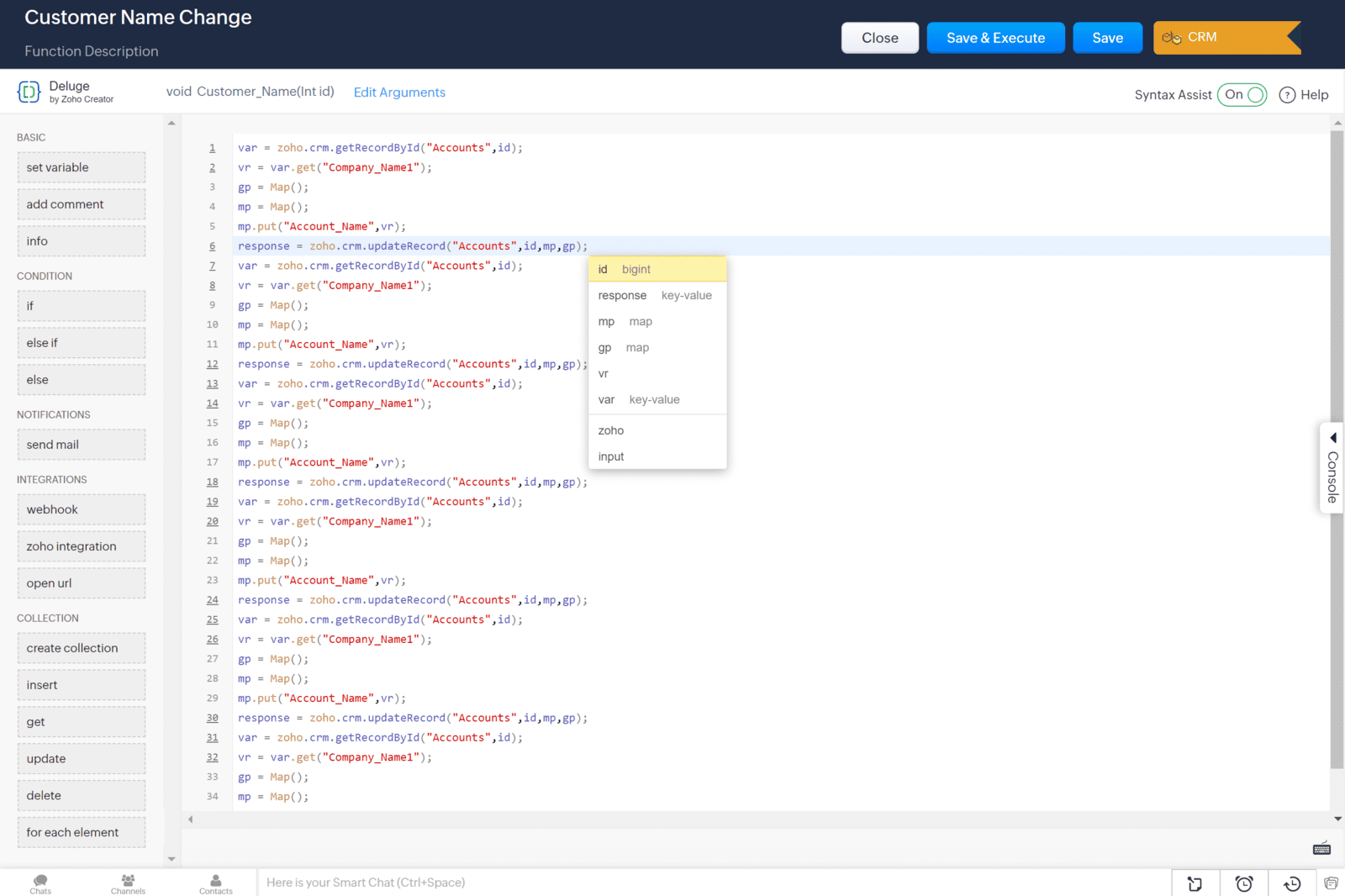The height and width of the screenshot is (896, 1345).
Task: Choose 'gp map' from suggestions
Action: click(x=657, y=347)
